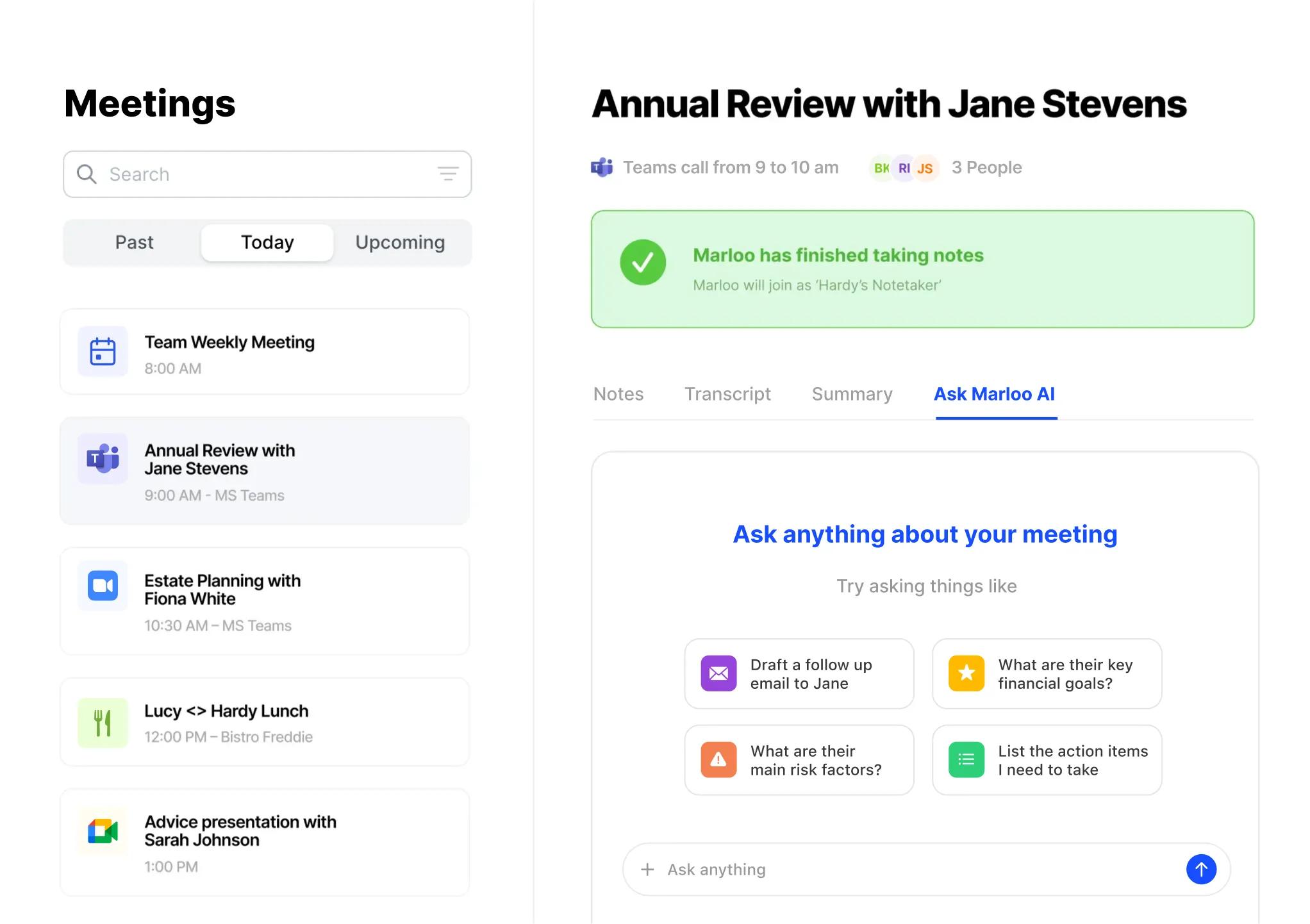
Task: Switch to the Summary tab
Action: [x=852, y=394]
